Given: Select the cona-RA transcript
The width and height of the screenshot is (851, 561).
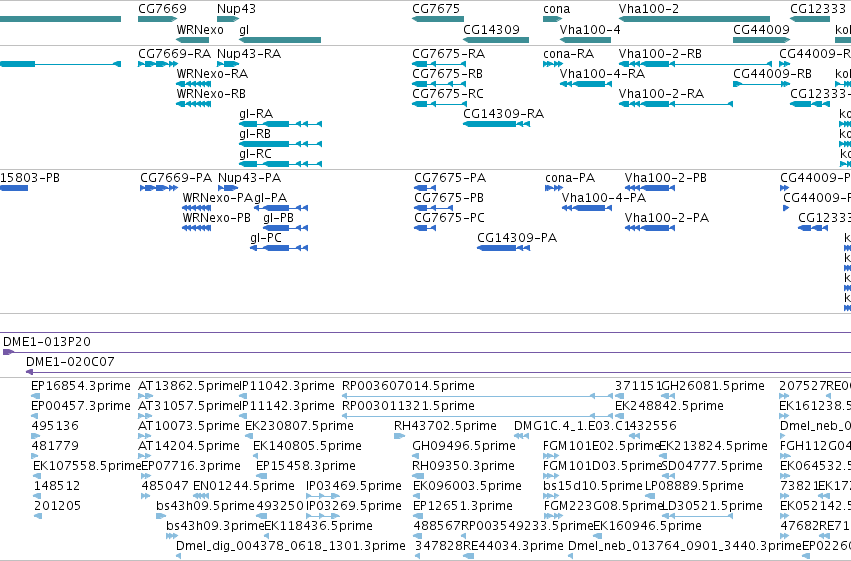Looking at the screenshot, I should point(552,64).
